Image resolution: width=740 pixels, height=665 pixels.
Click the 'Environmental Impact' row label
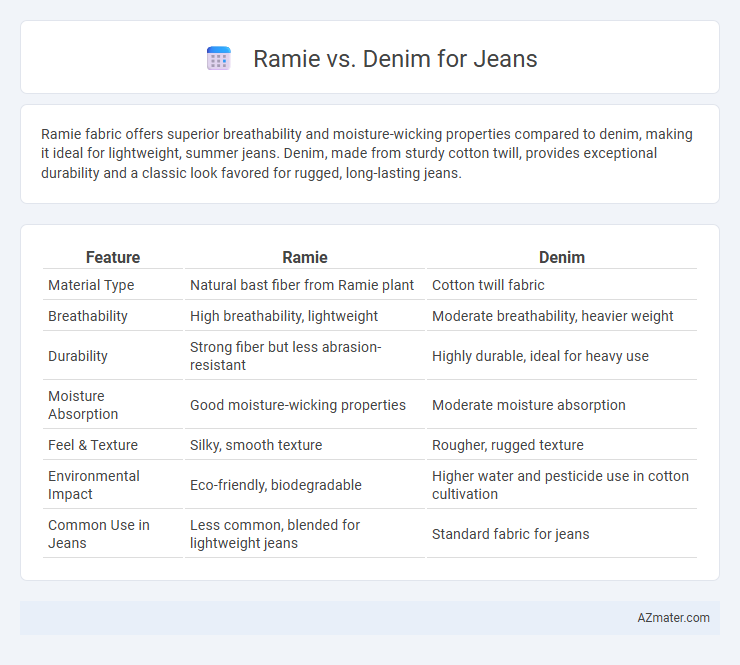click(x=93, y=485)
